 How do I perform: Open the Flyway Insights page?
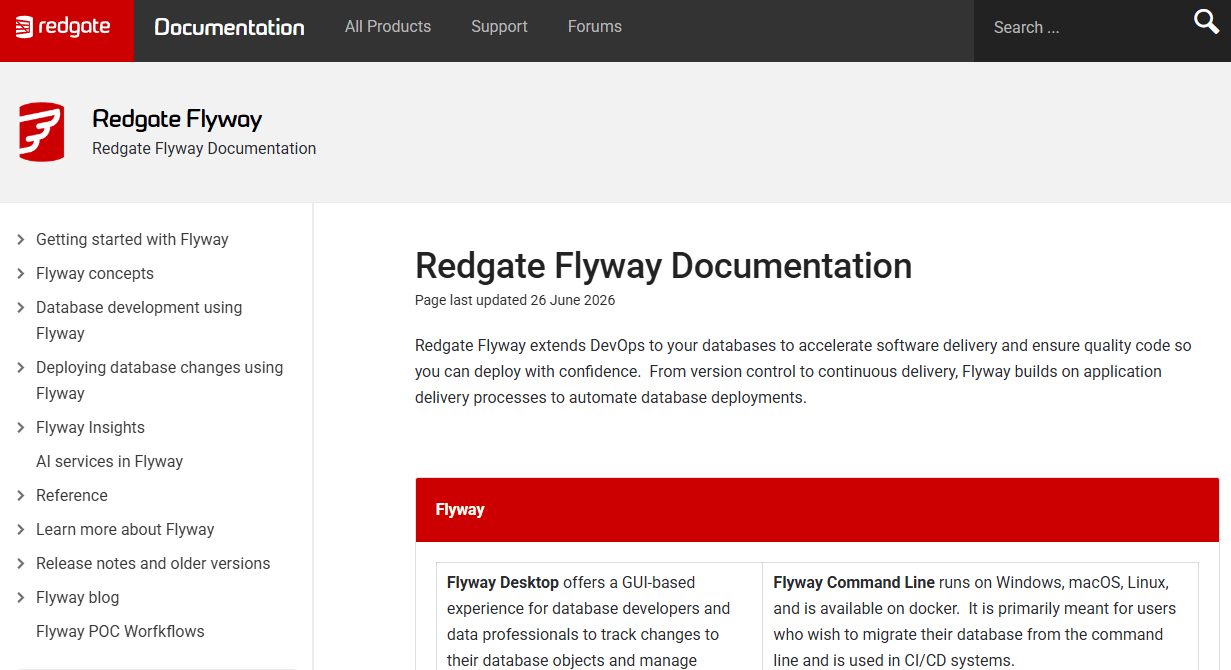pyautogui.click(x=90, y=428)
